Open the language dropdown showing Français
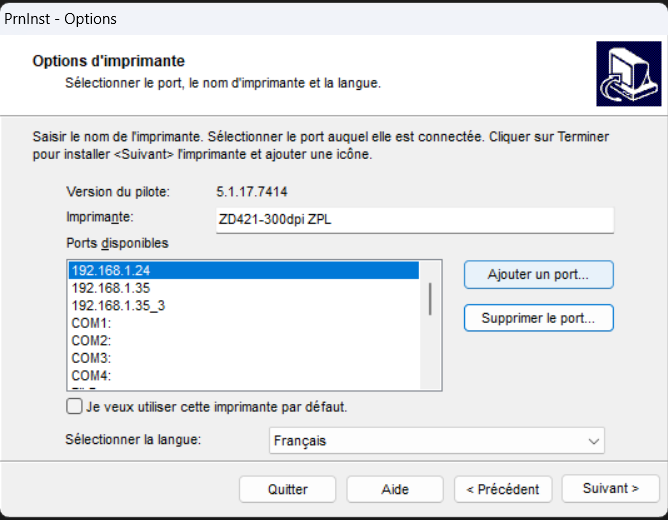 click(x=437, y=440)
